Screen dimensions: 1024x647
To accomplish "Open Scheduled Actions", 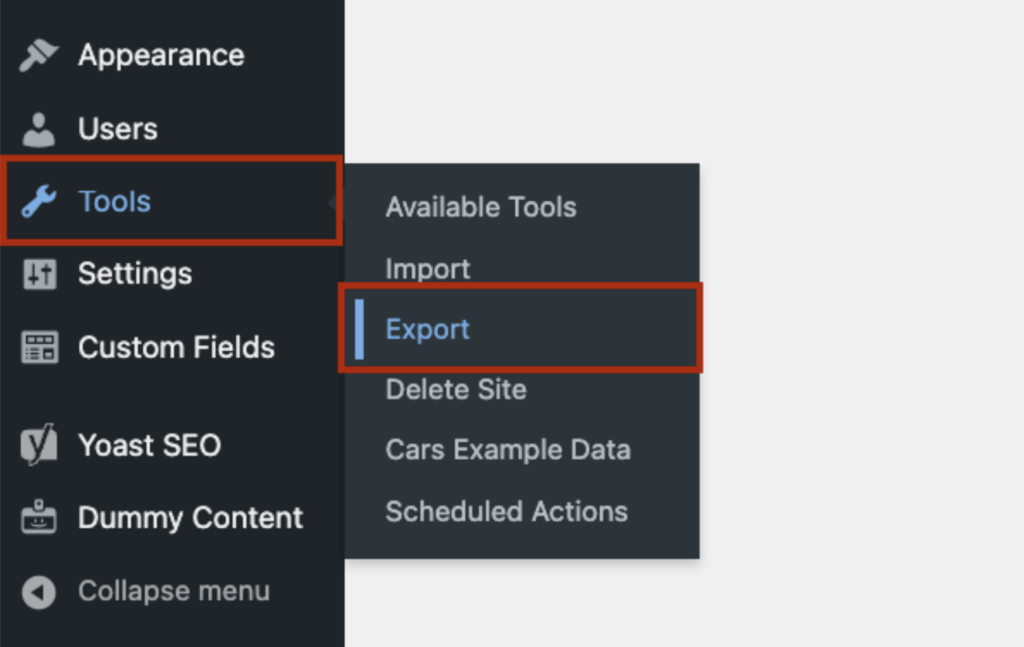I will click(506, 511).
